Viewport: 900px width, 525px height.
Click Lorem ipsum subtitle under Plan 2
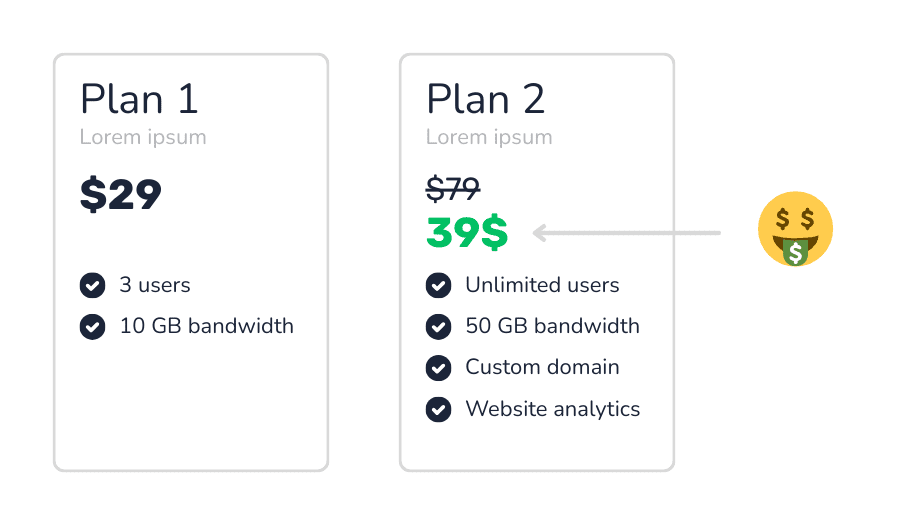click(x=489, y=137)
